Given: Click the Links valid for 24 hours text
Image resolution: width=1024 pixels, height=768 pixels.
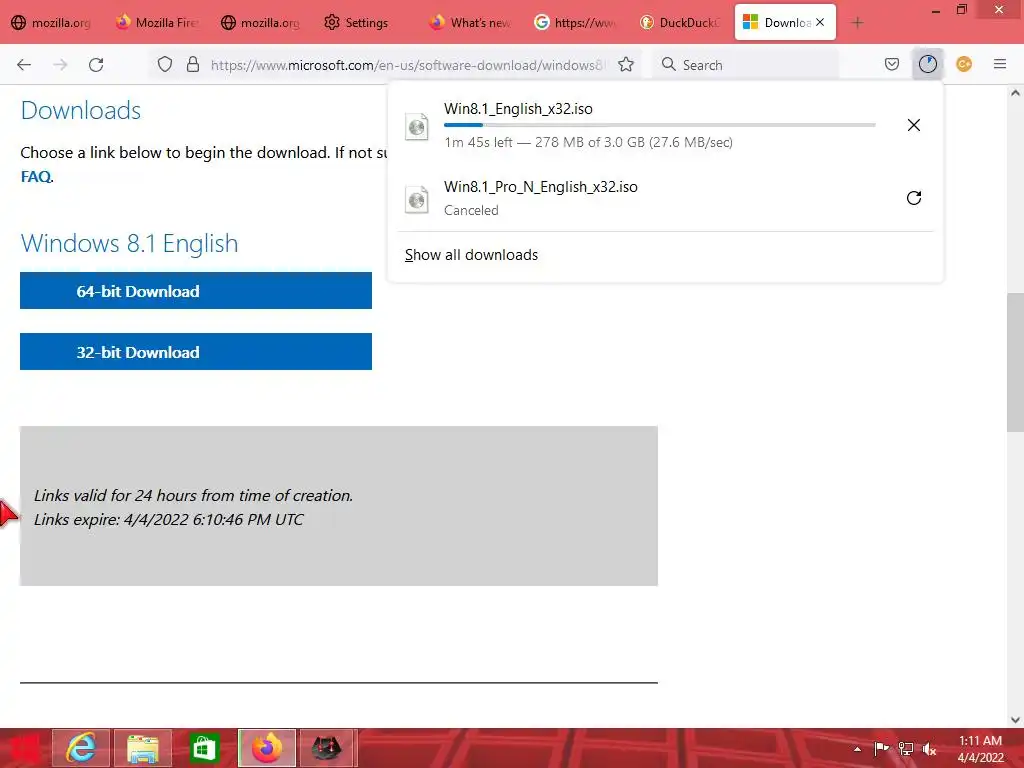Looking at the screenshot, I should [193, 496].
